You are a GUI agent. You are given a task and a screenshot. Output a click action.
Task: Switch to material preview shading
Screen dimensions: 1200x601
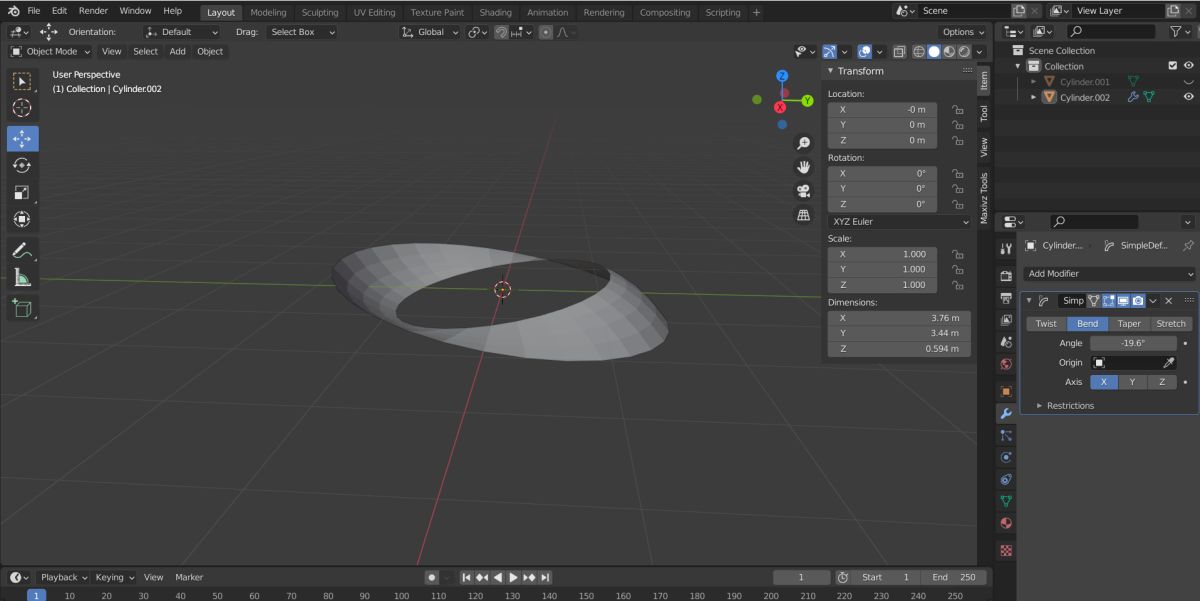(949, 51)
